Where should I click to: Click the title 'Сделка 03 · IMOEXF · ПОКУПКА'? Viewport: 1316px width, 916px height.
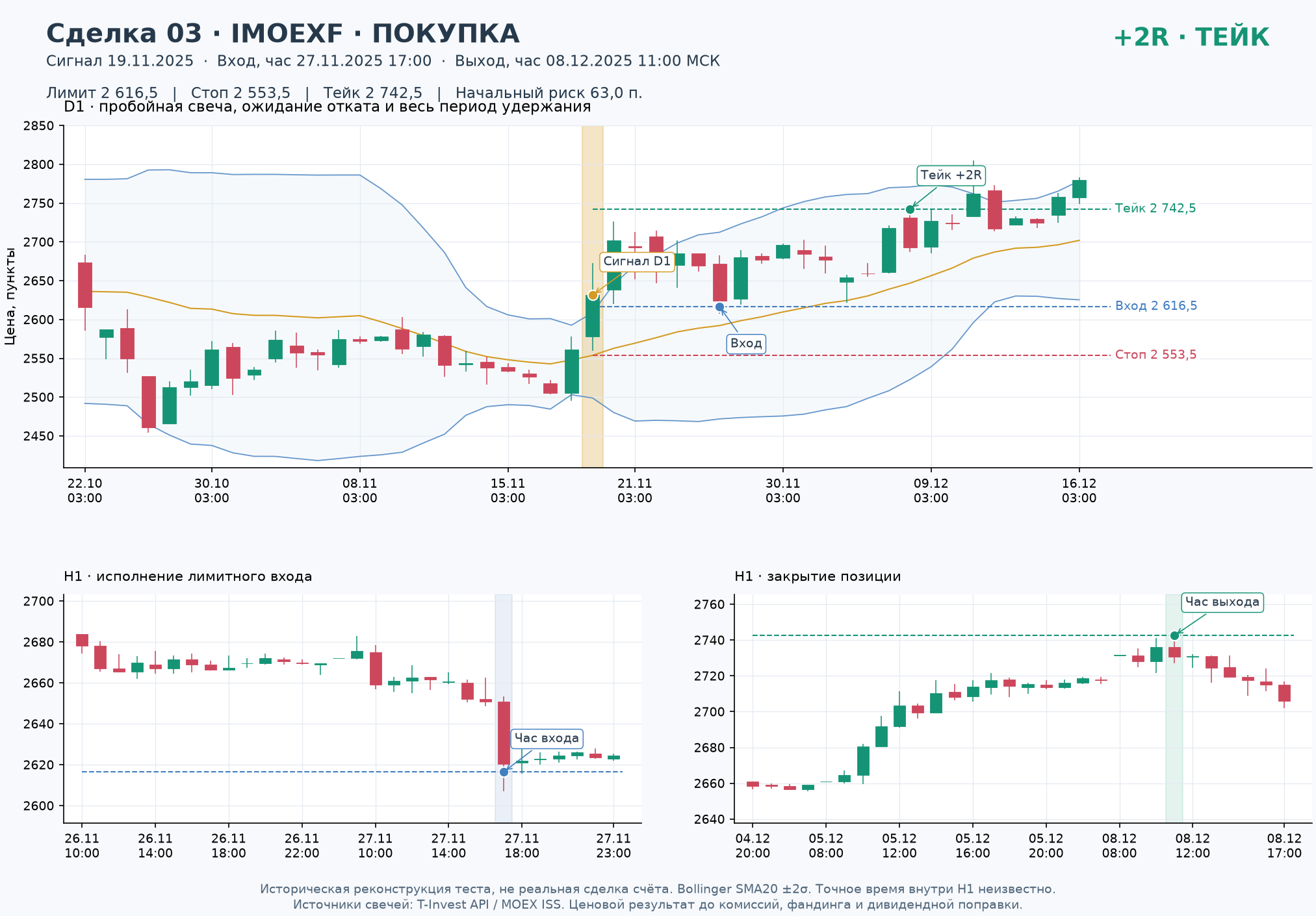pyautogui.click(x=283, y=34)
